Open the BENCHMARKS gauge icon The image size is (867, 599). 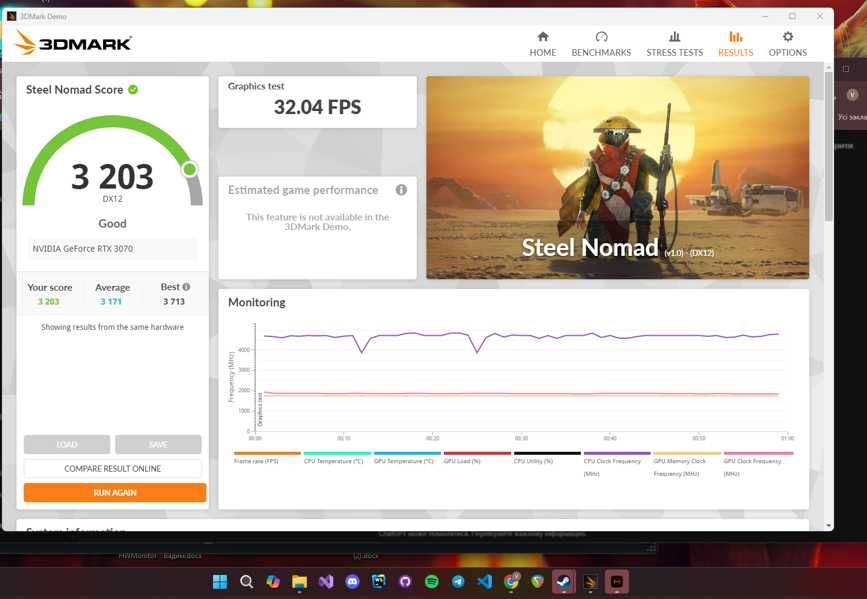click(x=602, y=37)
